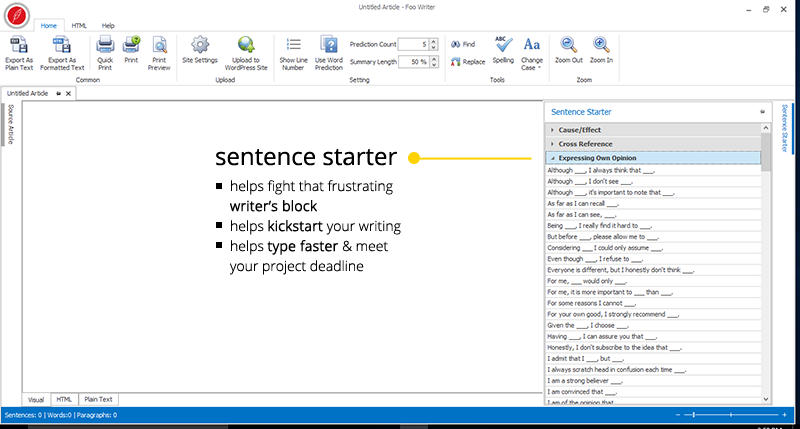The width and height of the screenshot is (800, 429).
Task: Switch to the HTML ribbon tab
Action: 79,24
